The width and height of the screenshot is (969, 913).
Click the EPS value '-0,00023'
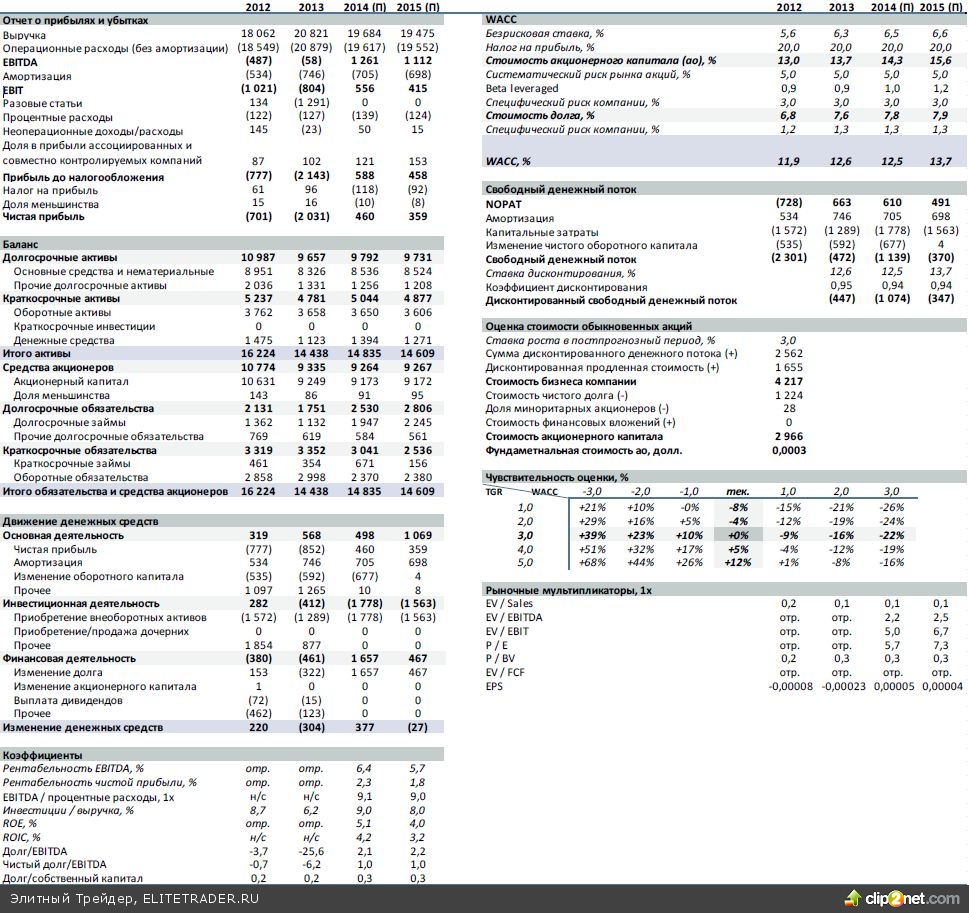pyautogui.click(x=844, y=686)
